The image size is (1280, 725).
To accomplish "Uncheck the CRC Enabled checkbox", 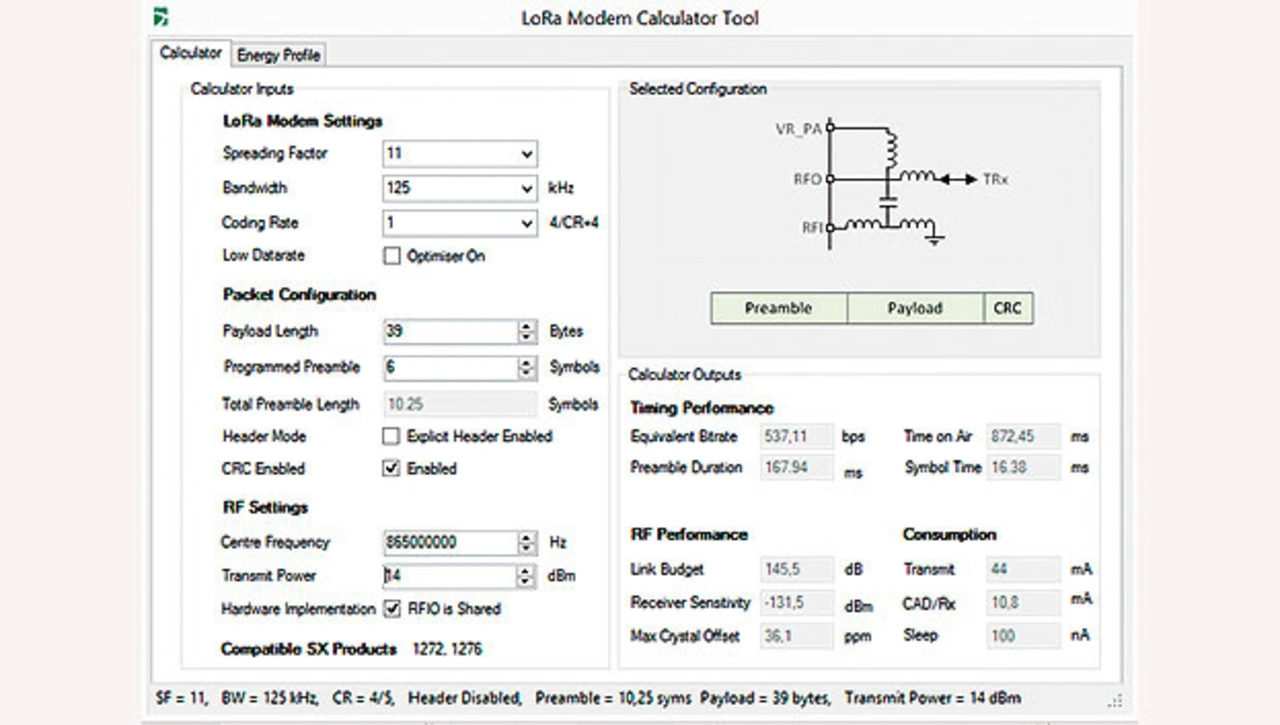I will click(392, 468).
